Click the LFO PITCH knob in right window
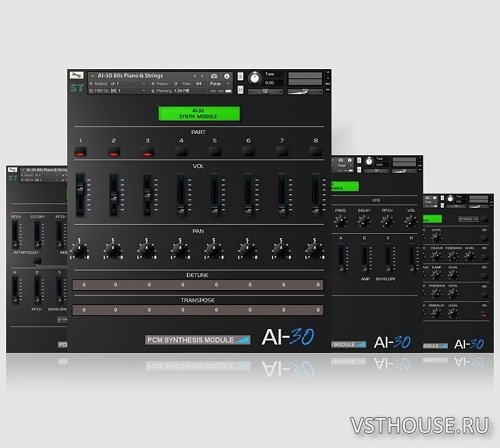This screenshot has width=500, height=448. pyautogui.click(x=387, y=221)
